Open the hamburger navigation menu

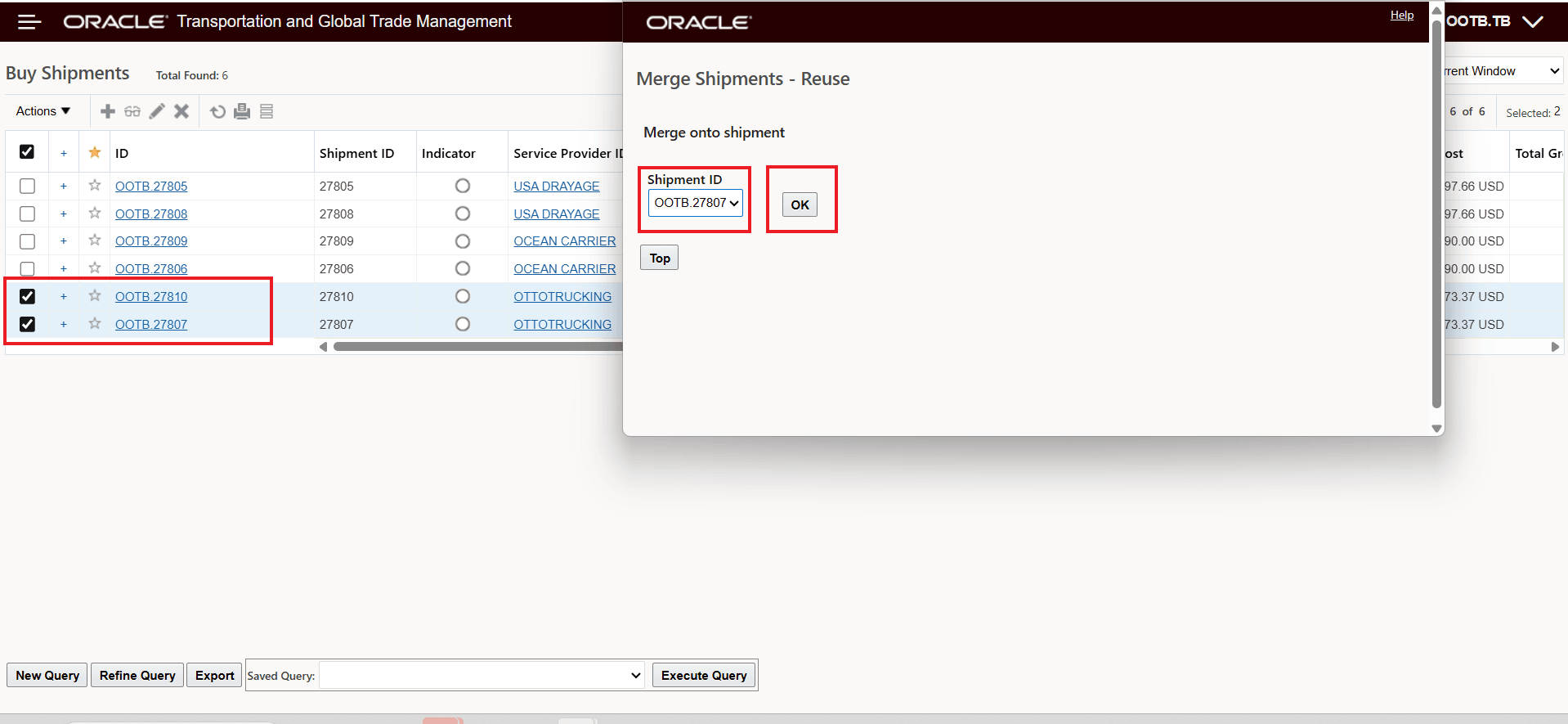pos(29,22)
